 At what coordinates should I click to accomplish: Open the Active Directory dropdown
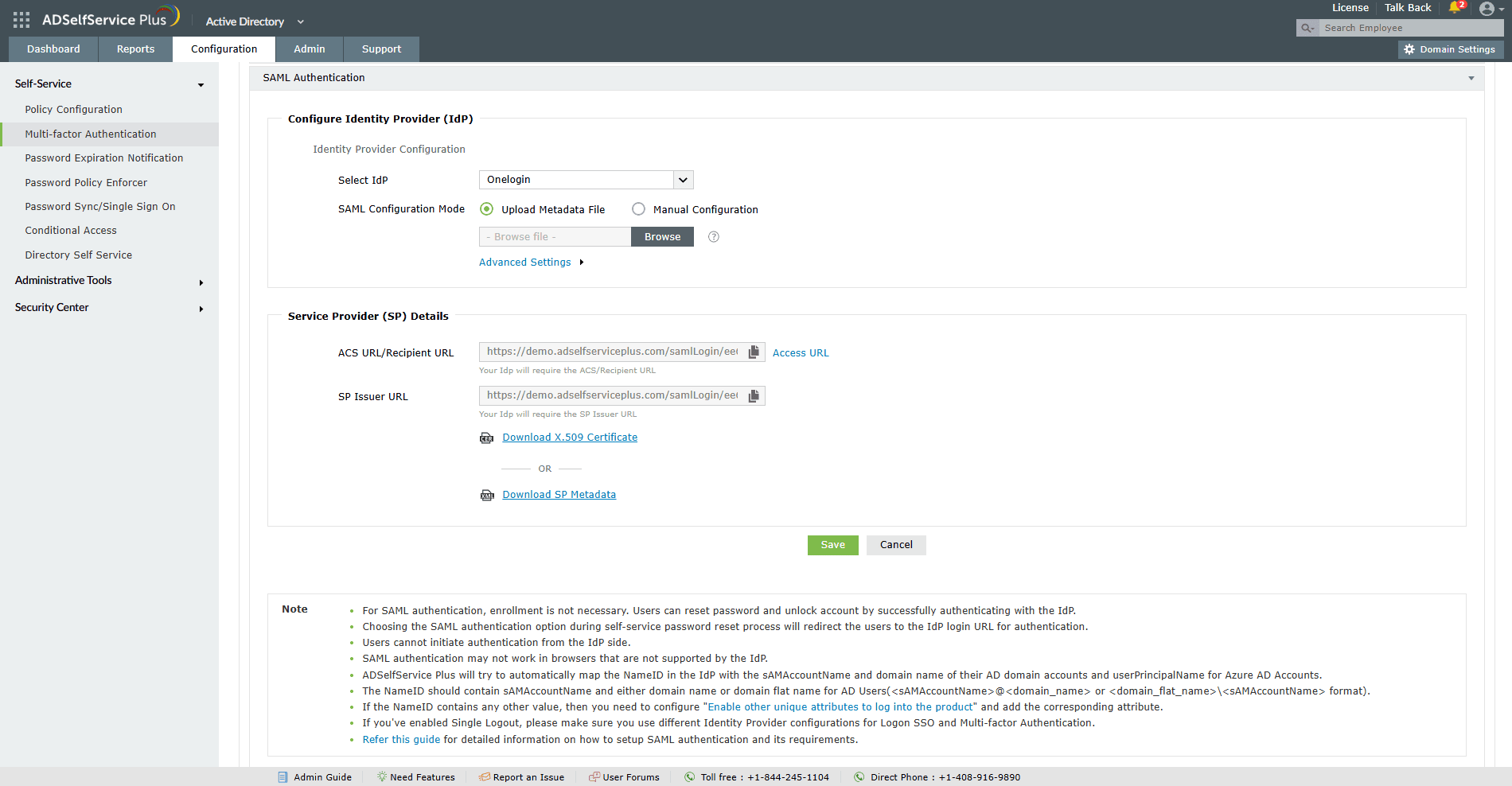point(255,21)
